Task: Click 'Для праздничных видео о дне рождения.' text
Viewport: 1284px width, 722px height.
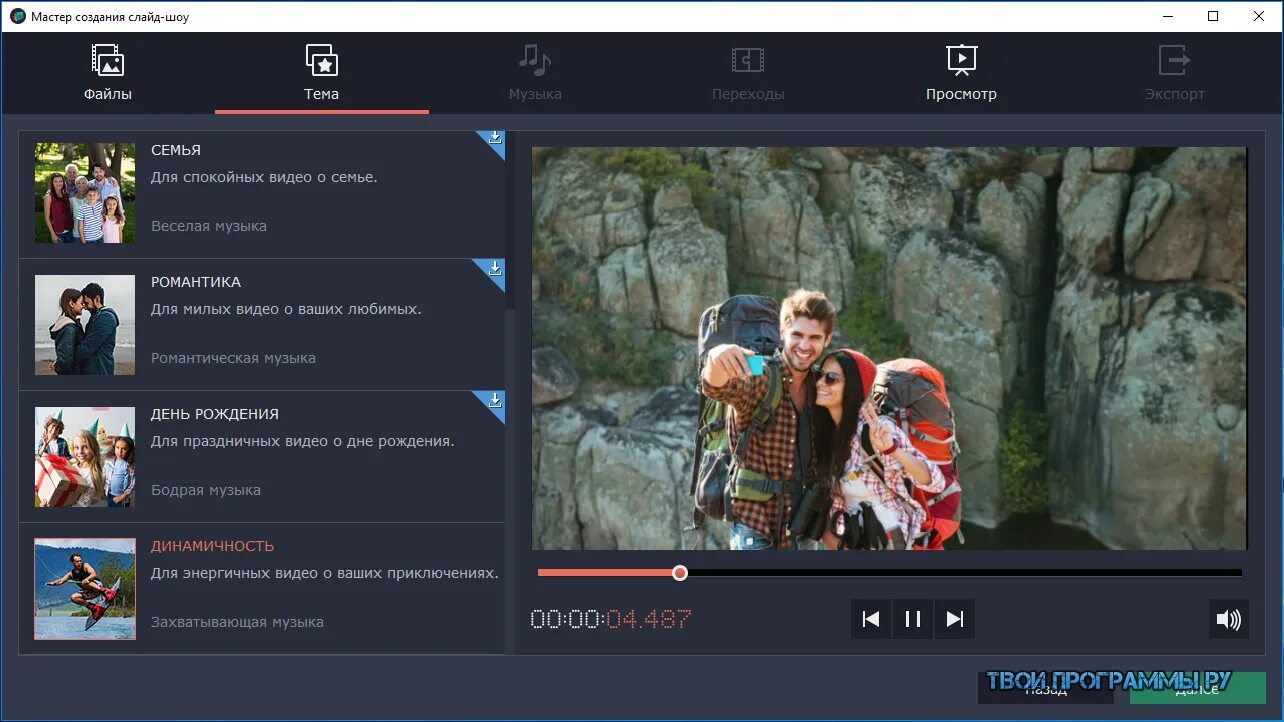Action: point(303,441)
